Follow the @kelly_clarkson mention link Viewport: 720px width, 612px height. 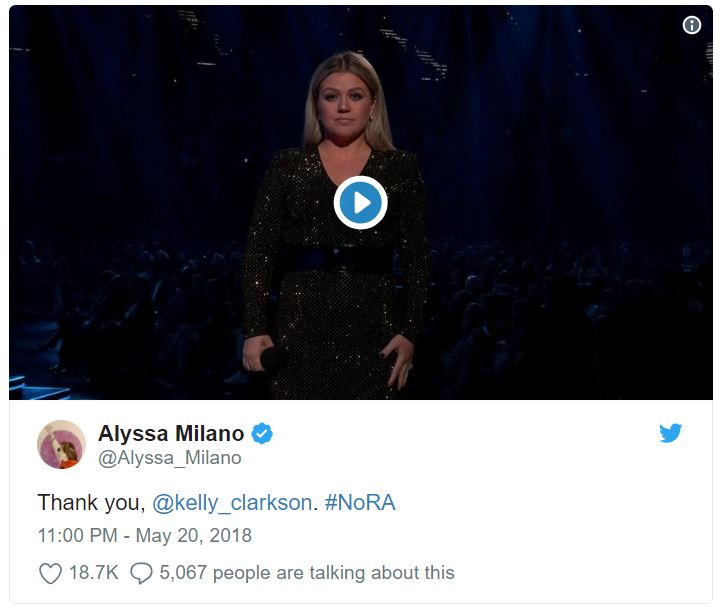coord(232,502)
